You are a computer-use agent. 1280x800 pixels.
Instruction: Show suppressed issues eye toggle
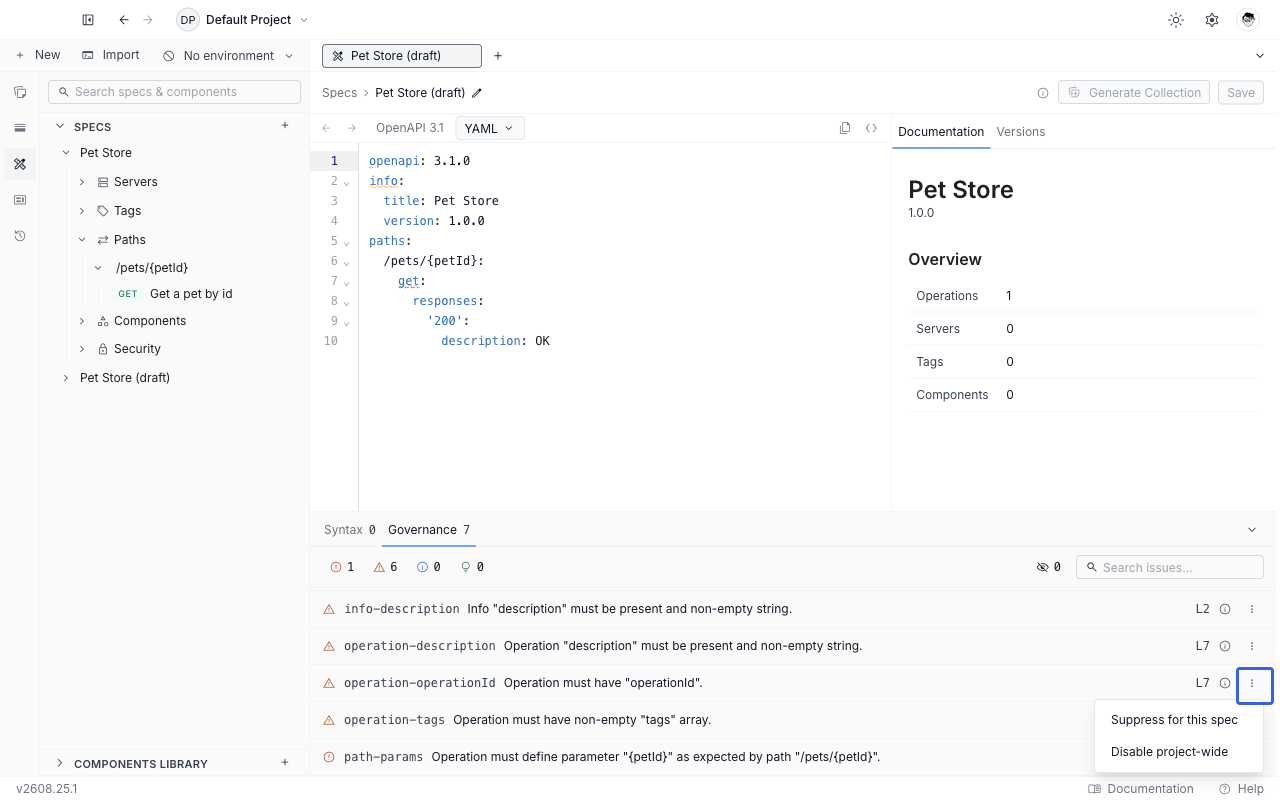1048,567
